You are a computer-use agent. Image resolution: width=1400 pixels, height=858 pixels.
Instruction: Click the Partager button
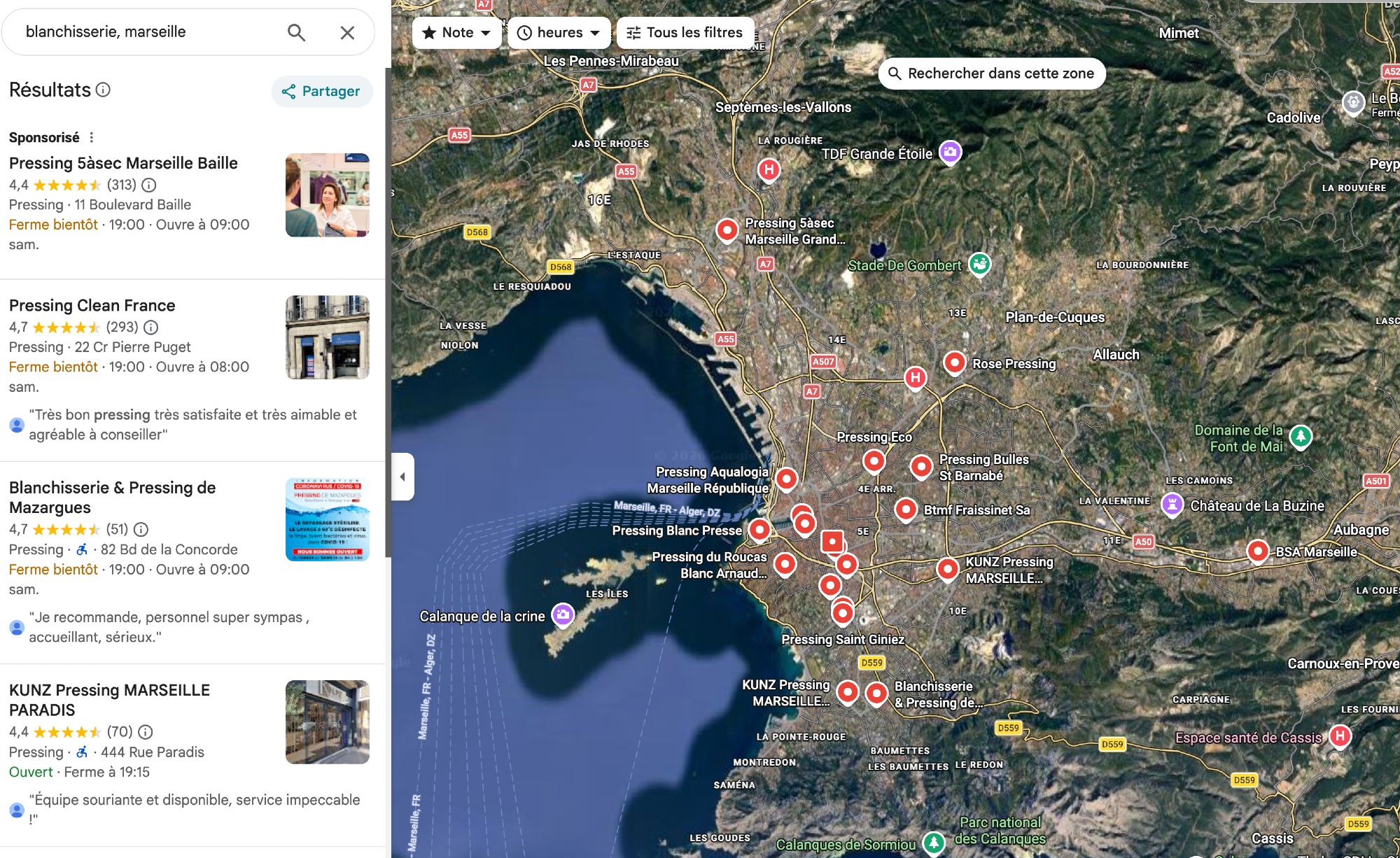[x=321, y=91]
